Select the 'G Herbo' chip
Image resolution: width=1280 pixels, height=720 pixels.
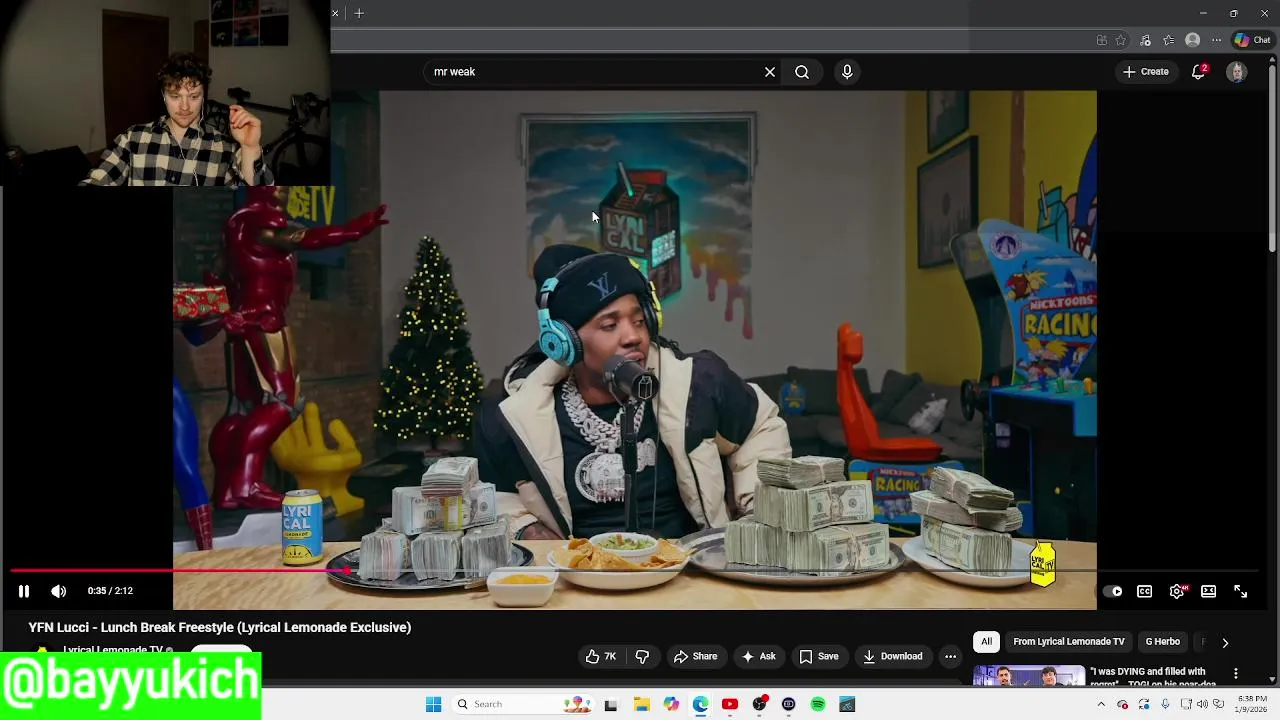coord(1163,641)
